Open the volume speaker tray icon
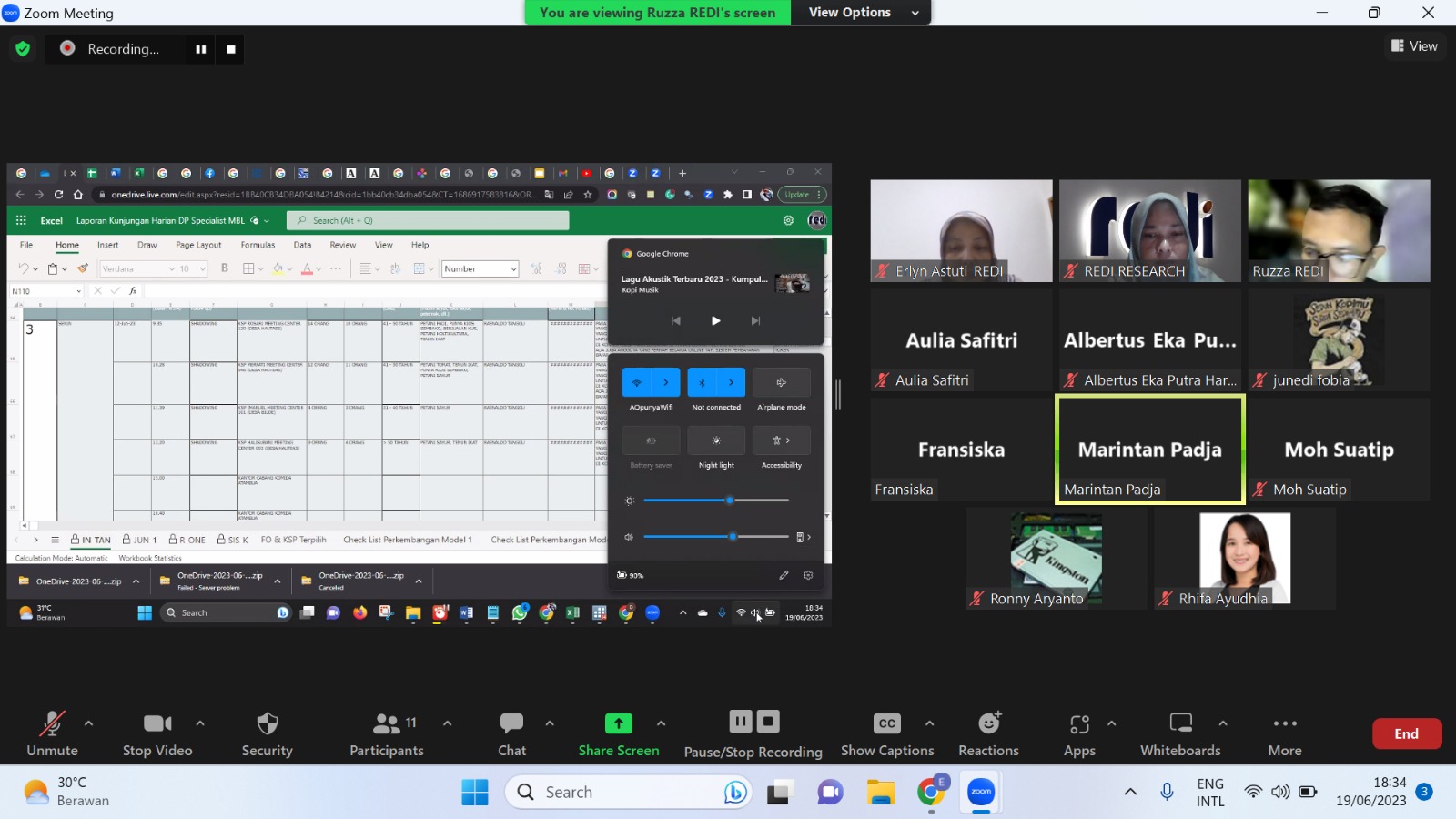The height and width of the screenshot is (819, 1456). click(x=1280, y=792)
